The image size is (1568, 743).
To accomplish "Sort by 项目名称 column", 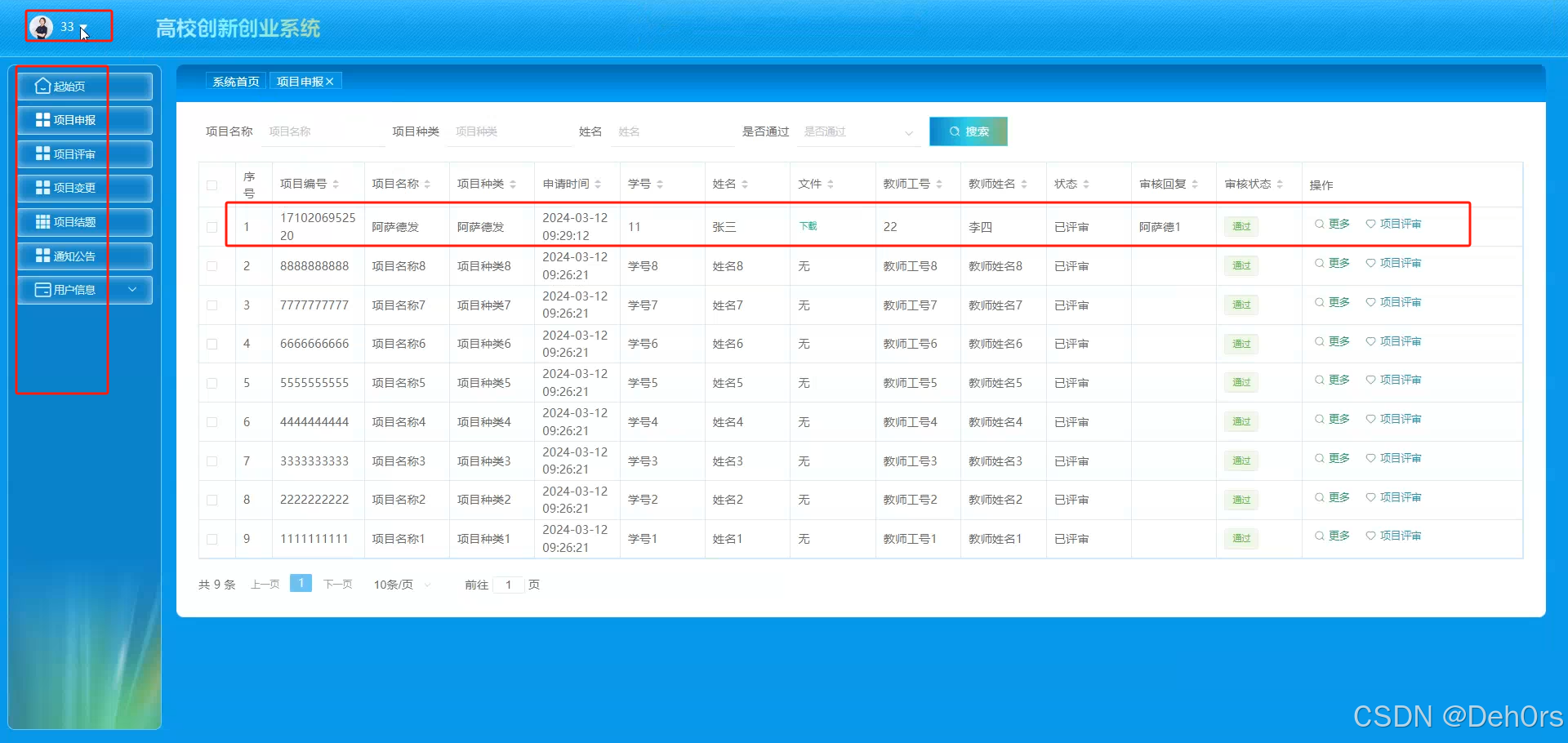I will pos(427,185).
